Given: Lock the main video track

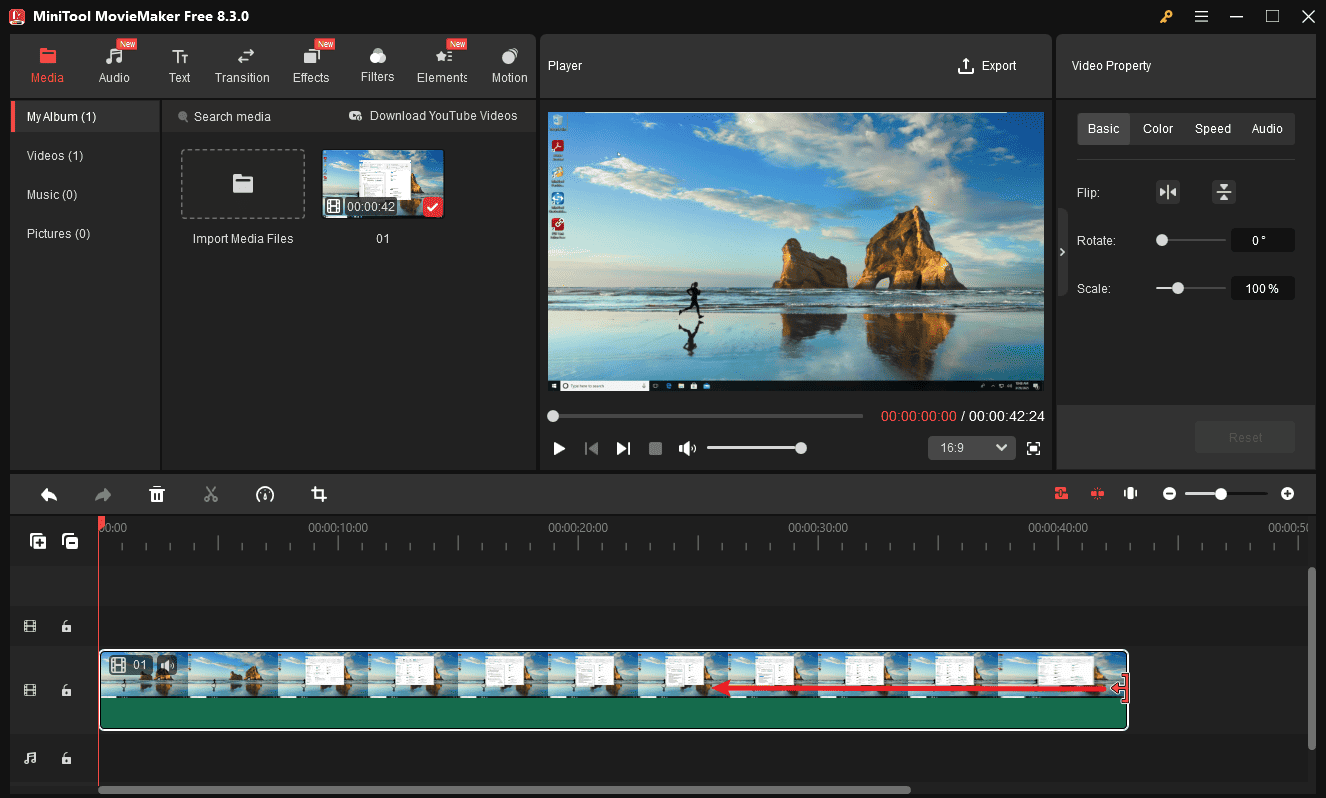Looking at the screenshot, I should [x=66, y=690].
